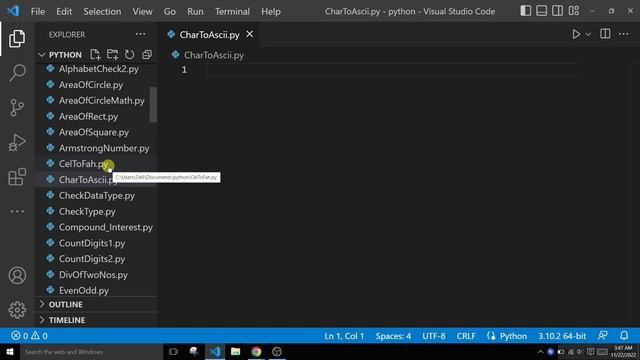Image resolution: width=640 pixels, height=360 pixels.
Task: Open the Run and Debug view
Action: point(17,142)
